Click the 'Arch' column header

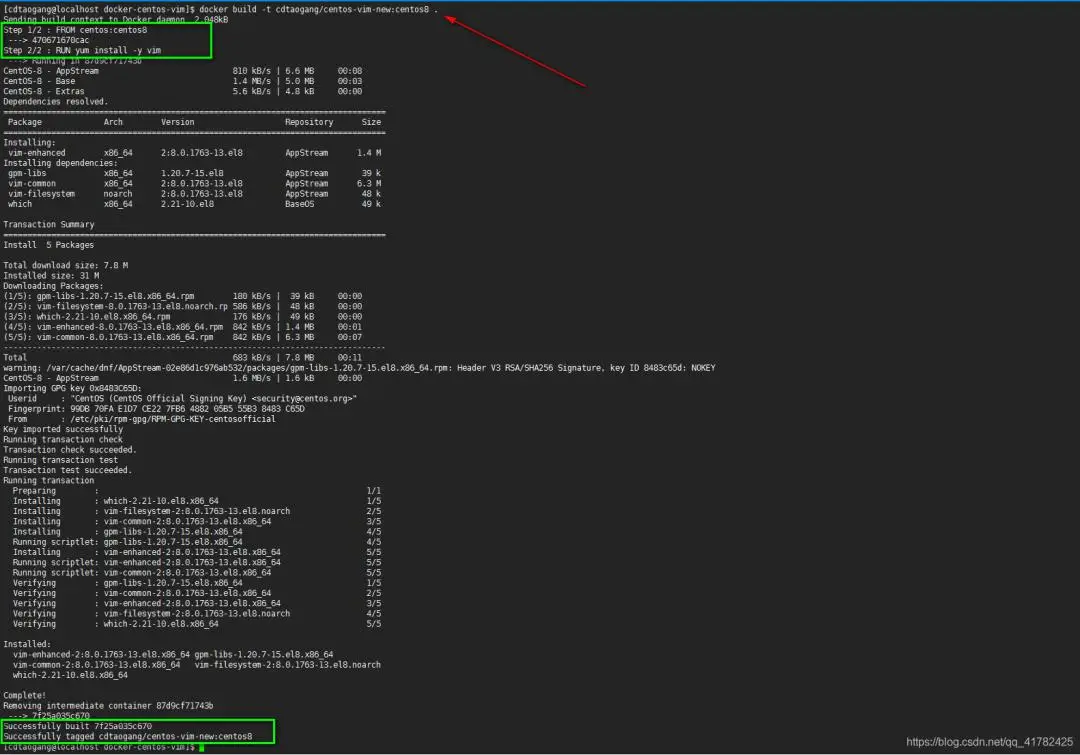(113, 123)
